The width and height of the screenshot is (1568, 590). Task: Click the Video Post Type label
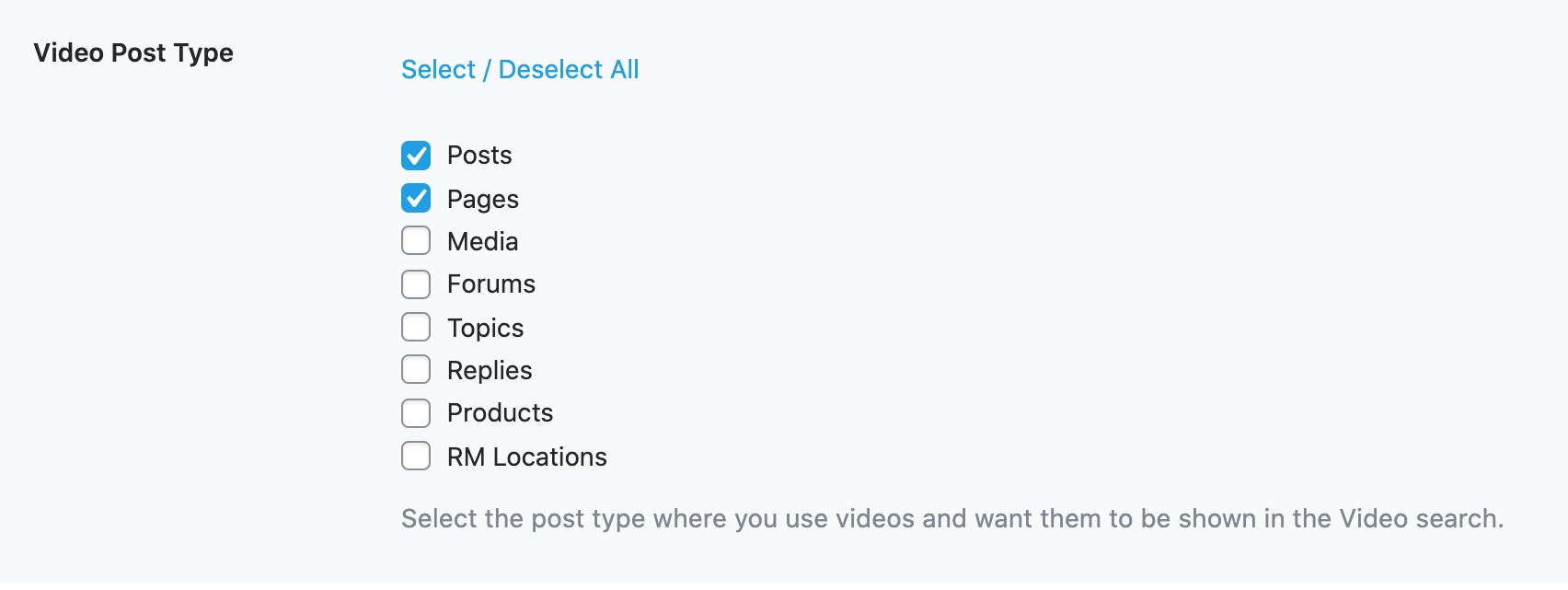coord(133,52)
